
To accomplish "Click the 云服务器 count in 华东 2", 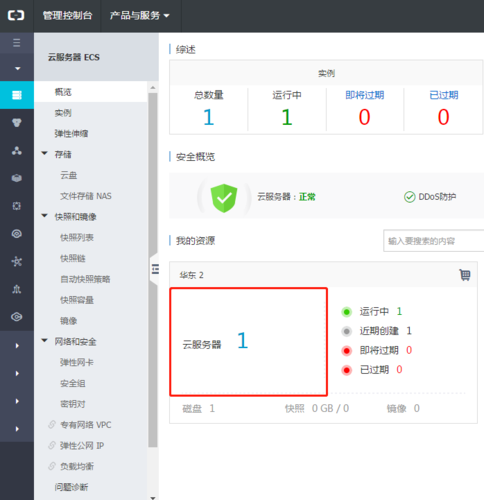I will tap(242, 341).
